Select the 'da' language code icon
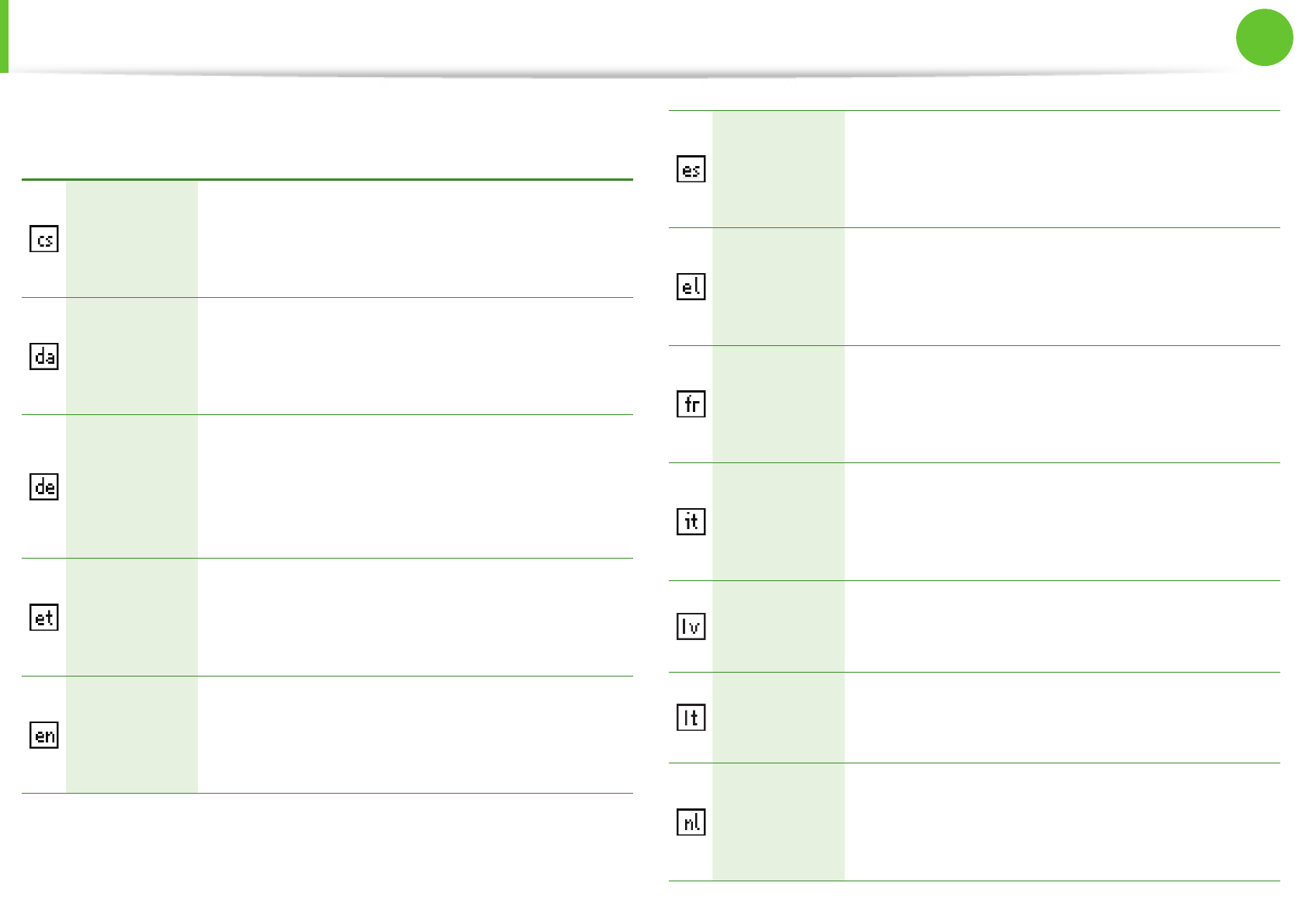 (x=44, y=356)
